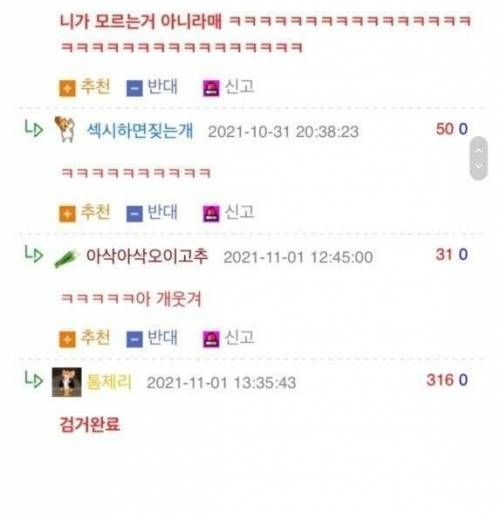Open the 아삭아삭오이고추 green pepper avatar

pyautogui.click(x=66, y=258)
